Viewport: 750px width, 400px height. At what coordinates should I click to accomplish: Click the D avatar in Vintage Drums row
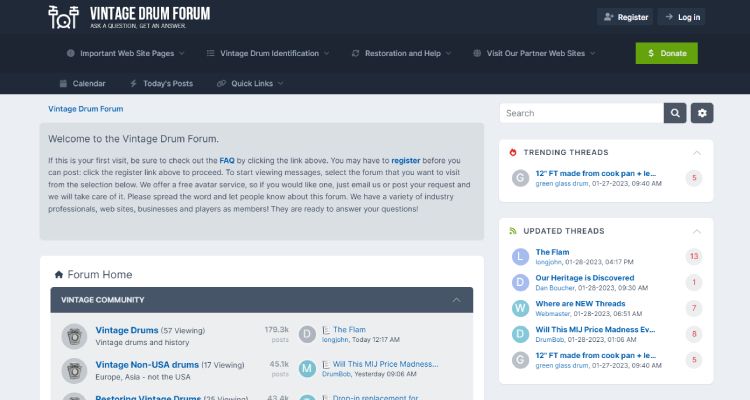pos(307,334)
